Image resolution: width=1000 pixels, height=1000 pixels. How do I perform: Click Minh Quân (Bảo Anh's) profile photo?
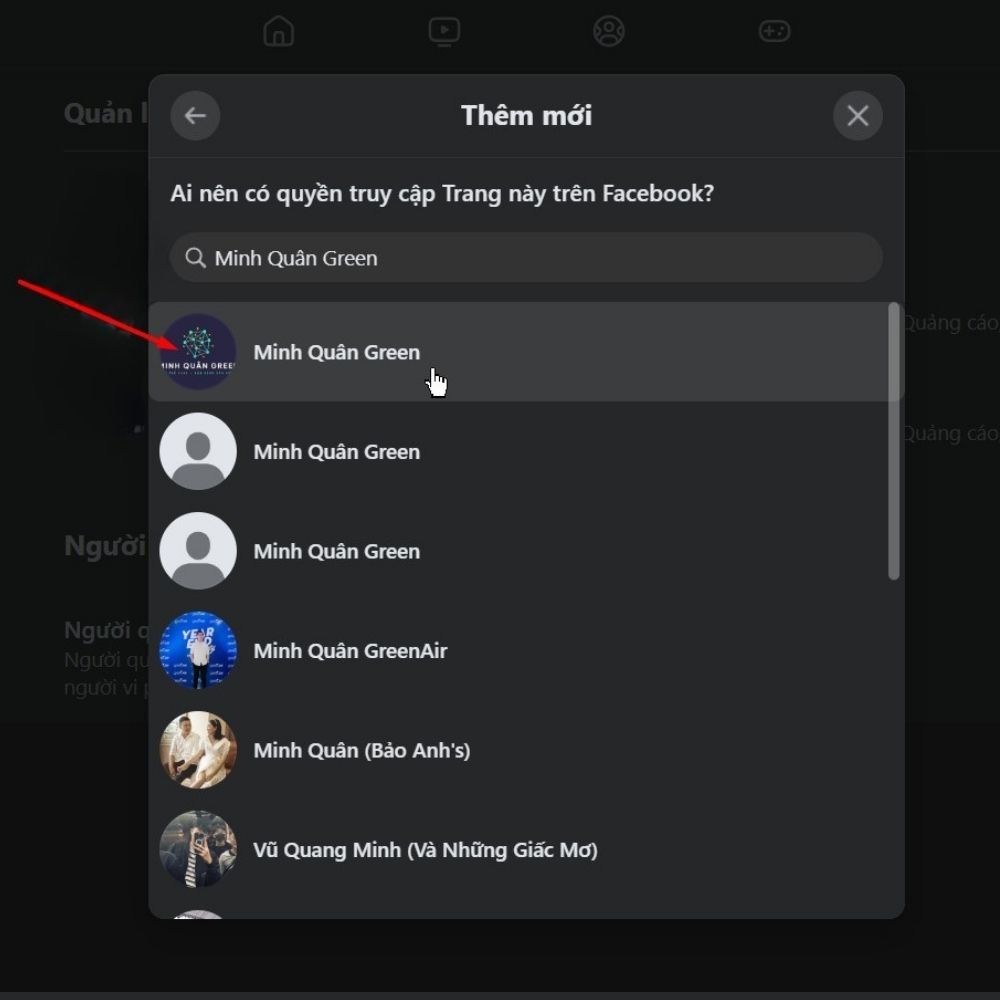point(198,750)
